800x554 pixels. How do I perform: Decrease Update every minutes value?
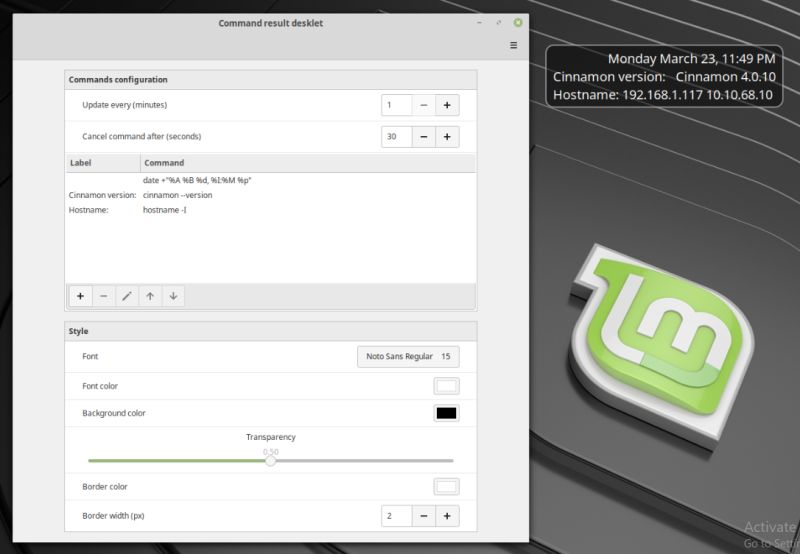pos(423,105)
